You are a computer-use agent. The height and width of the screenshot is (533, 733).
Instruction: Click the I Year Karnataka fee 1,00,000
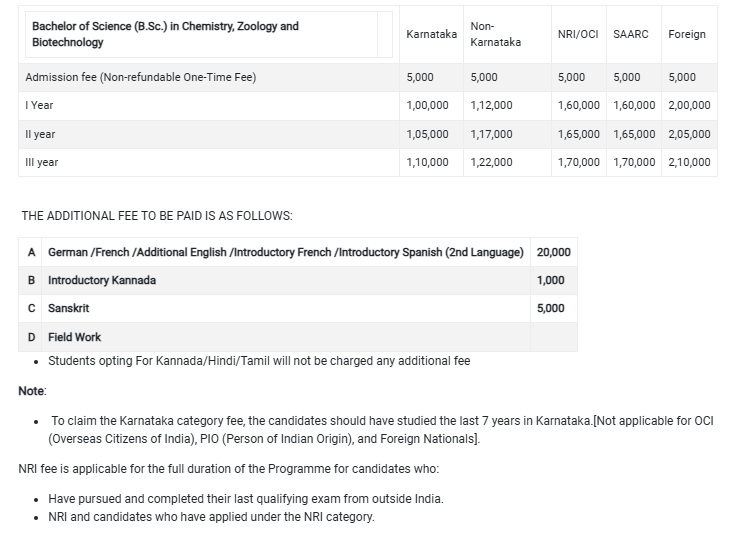428,105
